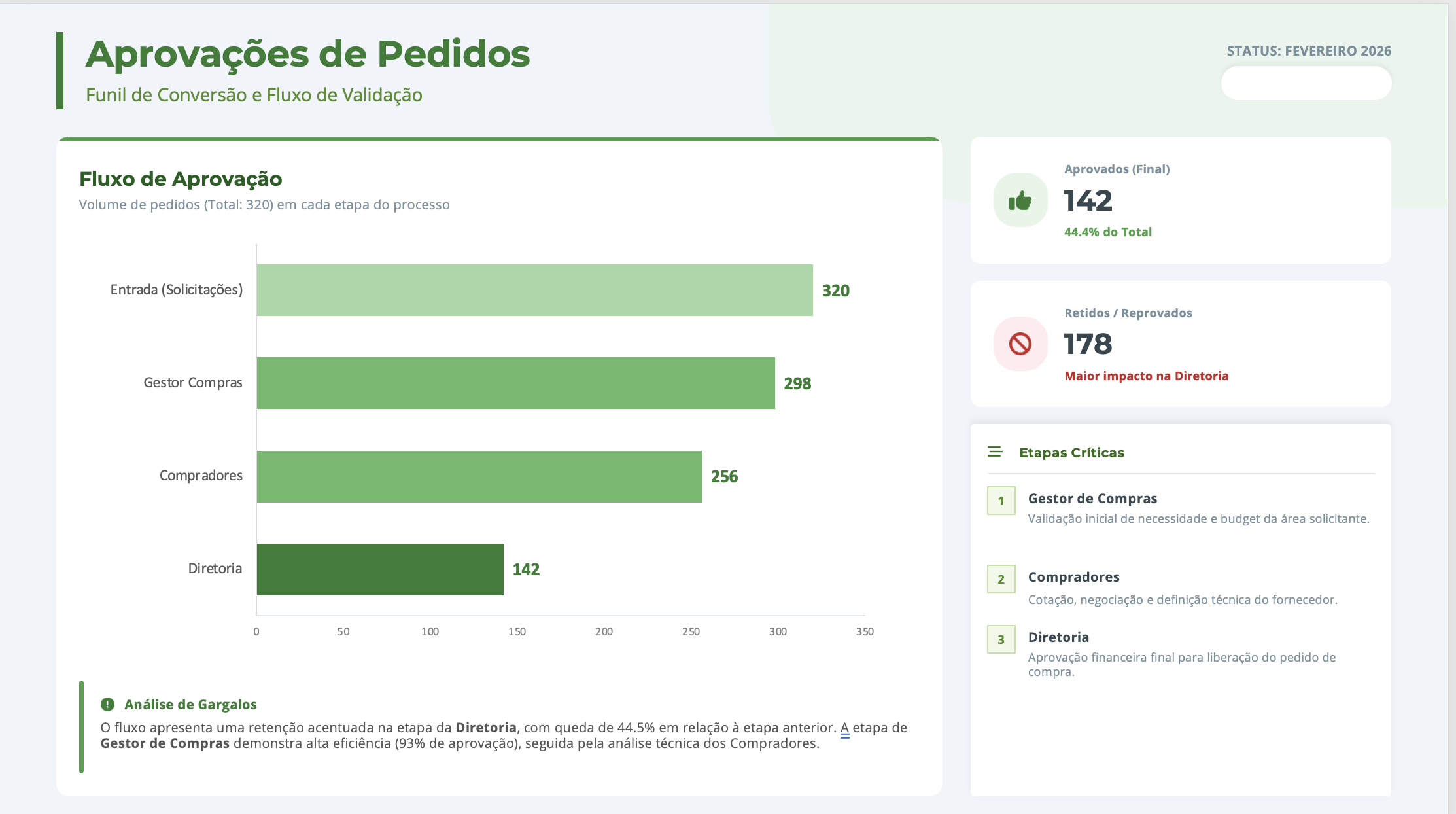This screenshot has width=1456, height=814.
Task: Click the underlined 'A' in analysis paragraph
Action: pos(844,728)
